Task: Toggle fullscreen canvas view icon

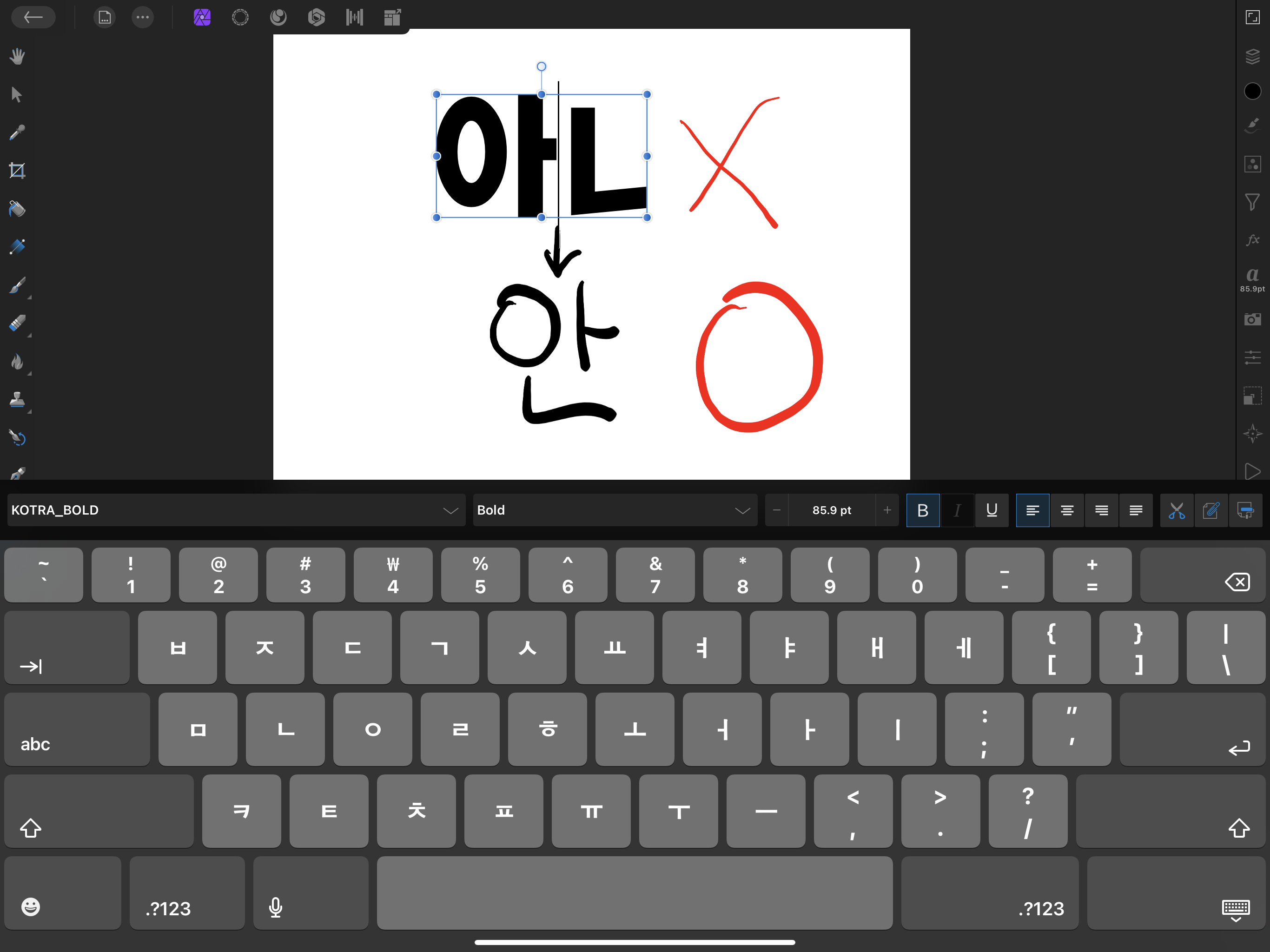Action: [1252, 17]
